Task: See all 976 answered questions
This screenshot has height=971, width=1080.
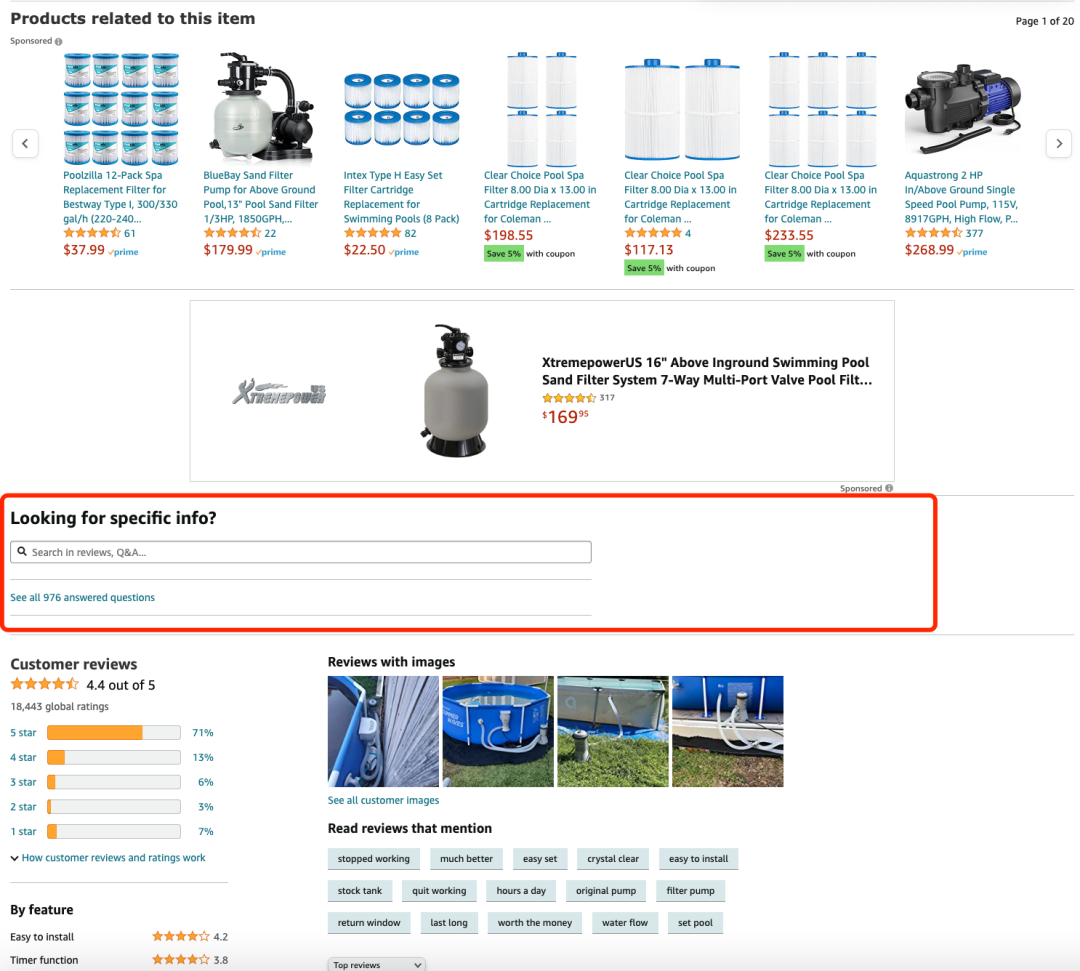Action: click(83, 597)
